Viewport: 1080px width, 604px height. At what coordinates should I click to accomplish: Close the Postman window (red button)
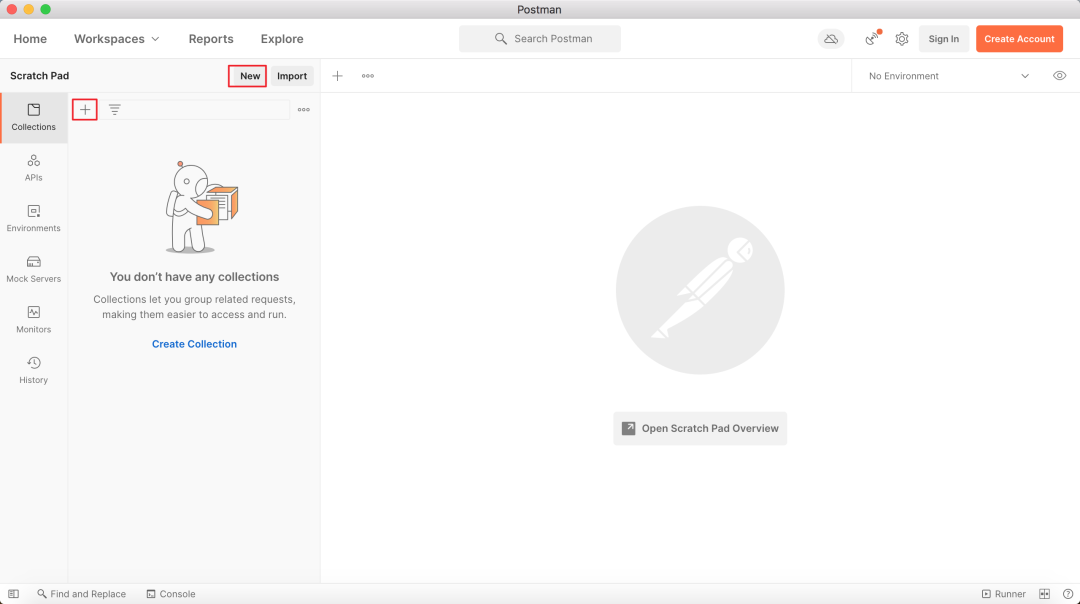(x=12, y=9)
